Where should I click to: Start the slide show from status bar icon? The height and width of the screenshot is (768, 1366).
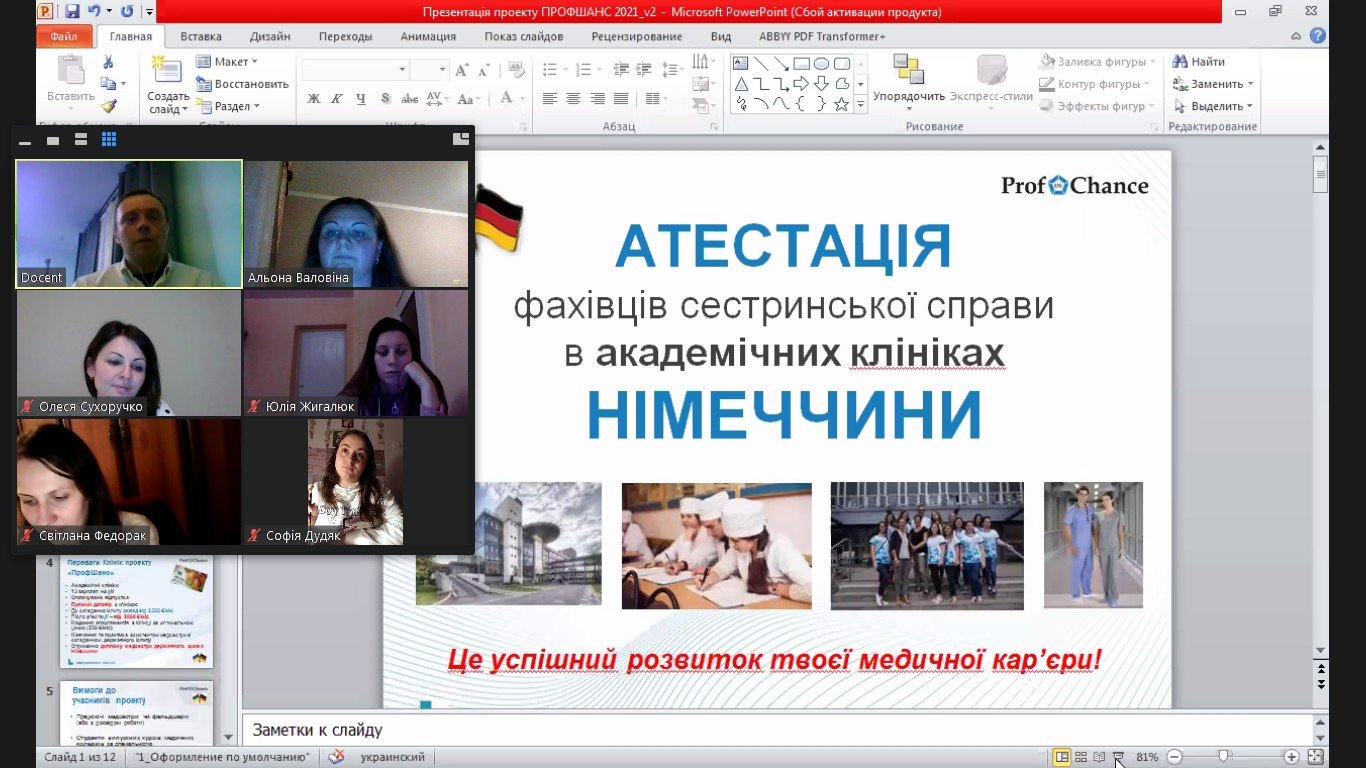click(x=1117, y=757)
